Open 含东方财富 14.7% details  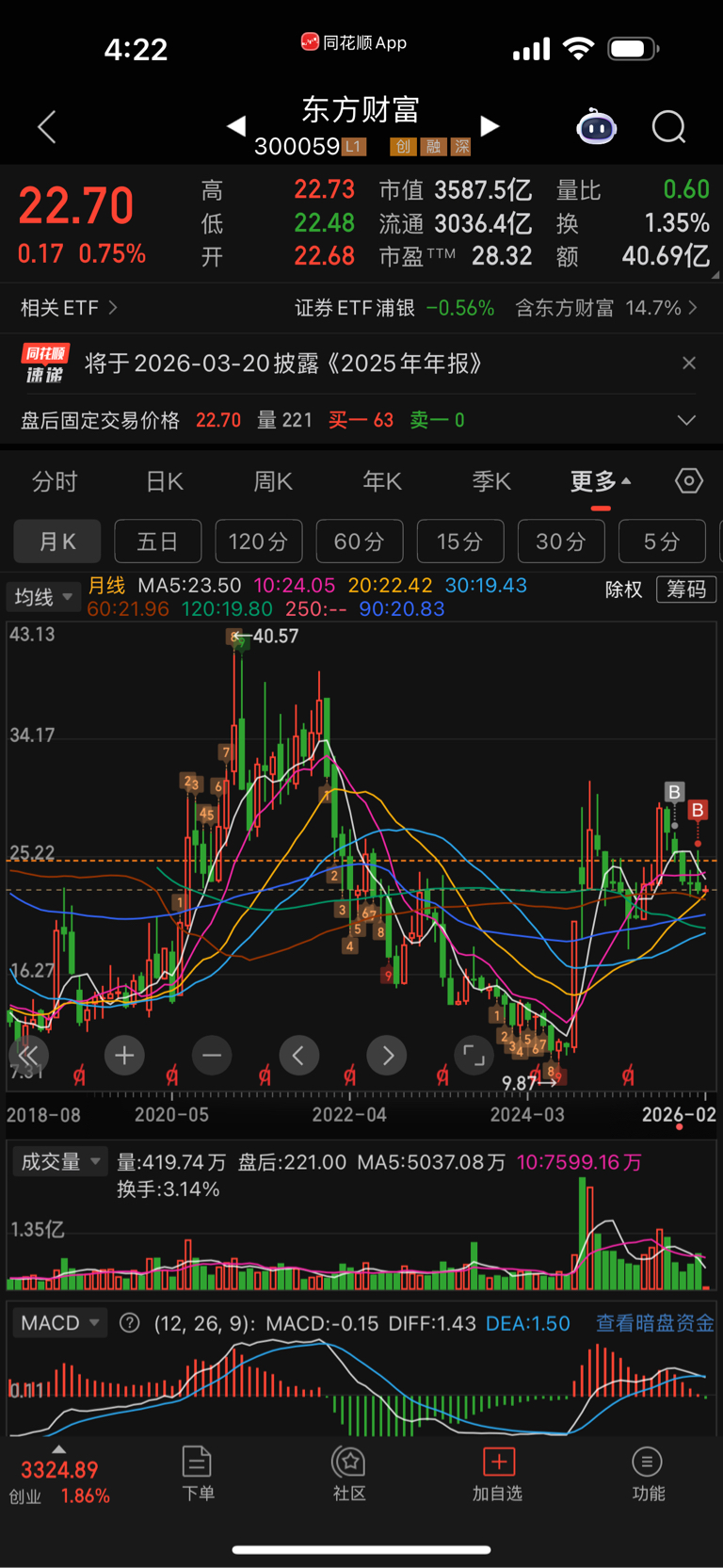[607, 308]
